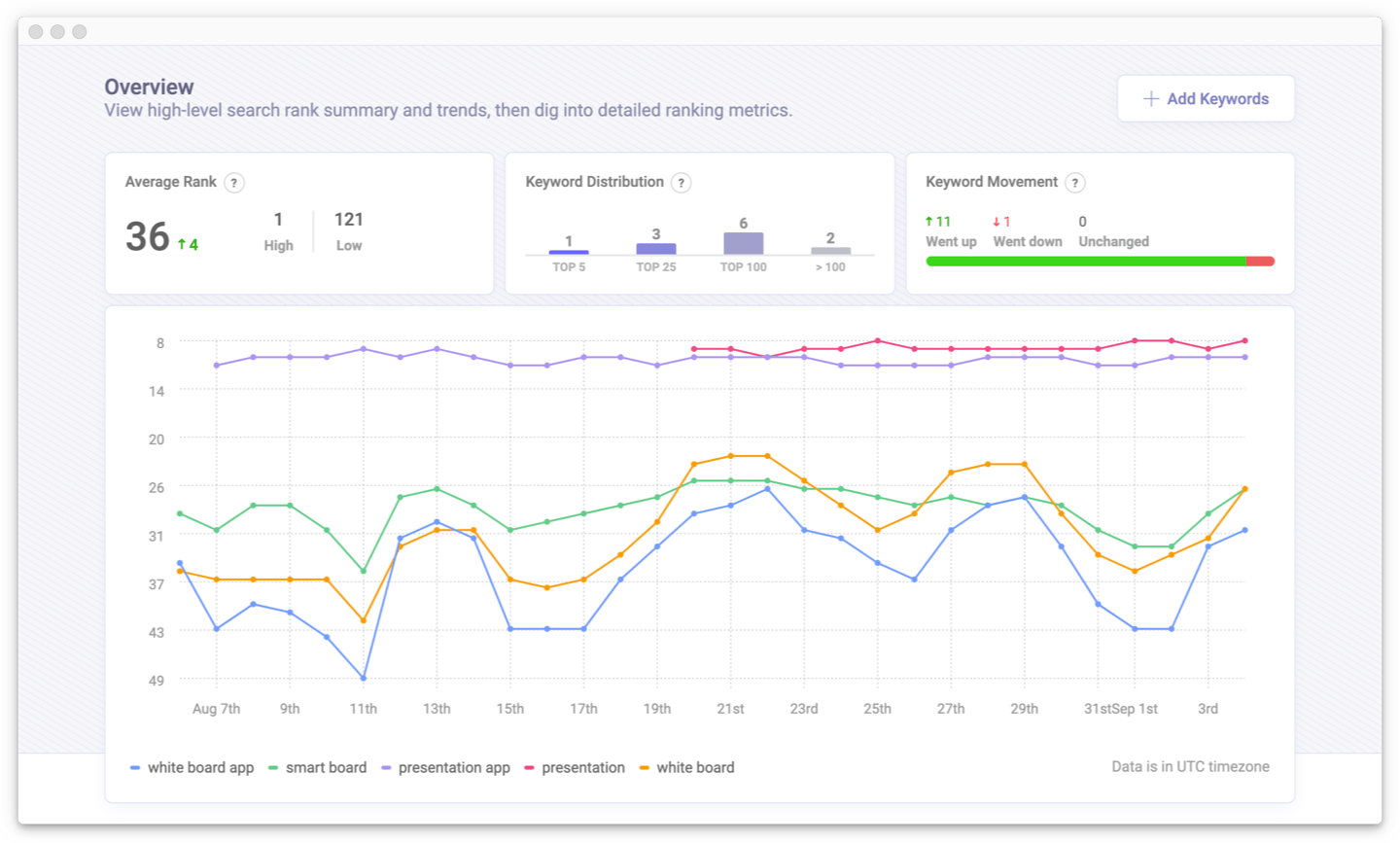The height and width of the screenshot is (843, 1400).
Task: Click the white board app lowest point on 11th
Action: tap(364, 679)
